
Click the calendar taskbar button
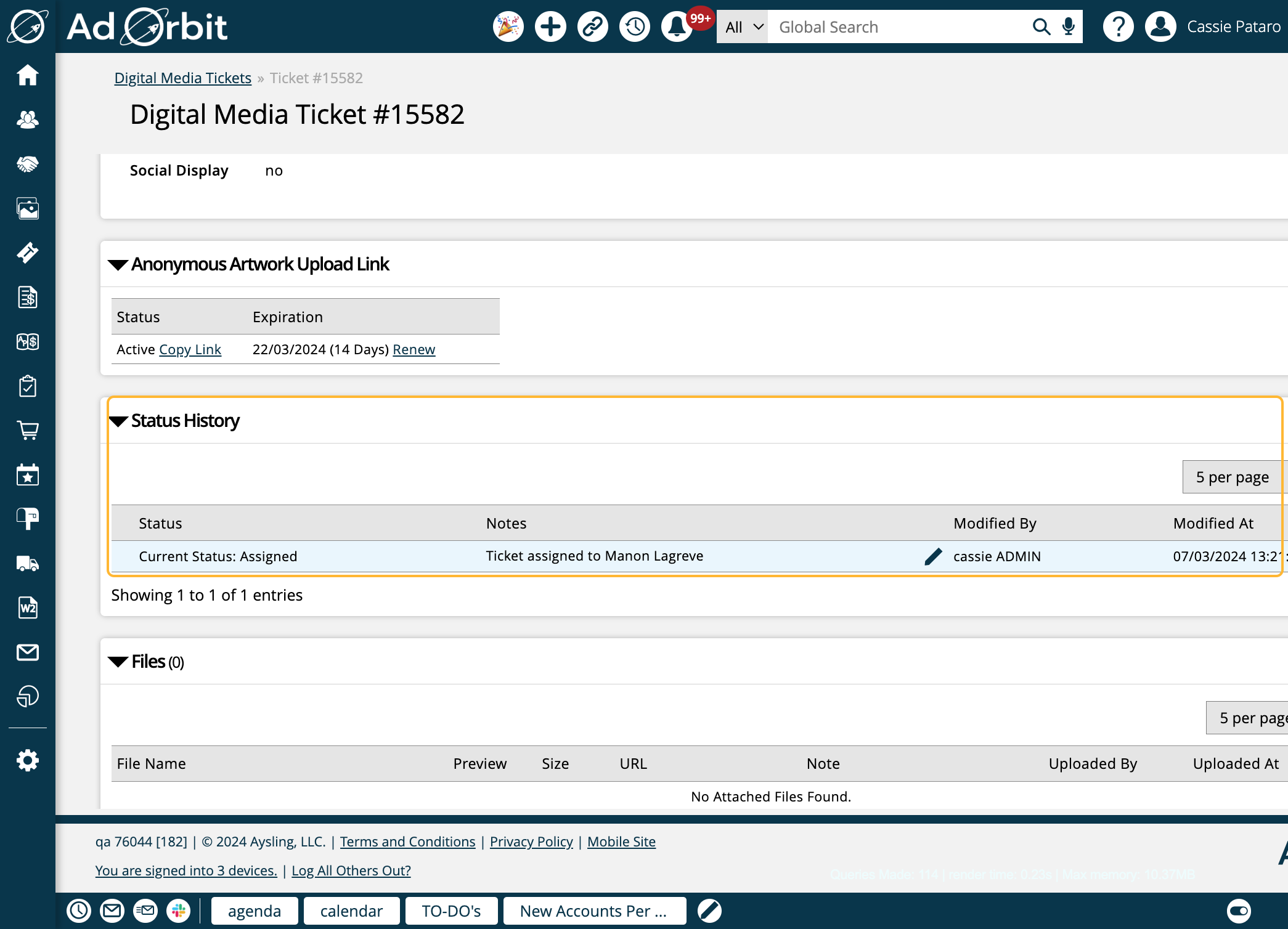click(x=352, y=911)
